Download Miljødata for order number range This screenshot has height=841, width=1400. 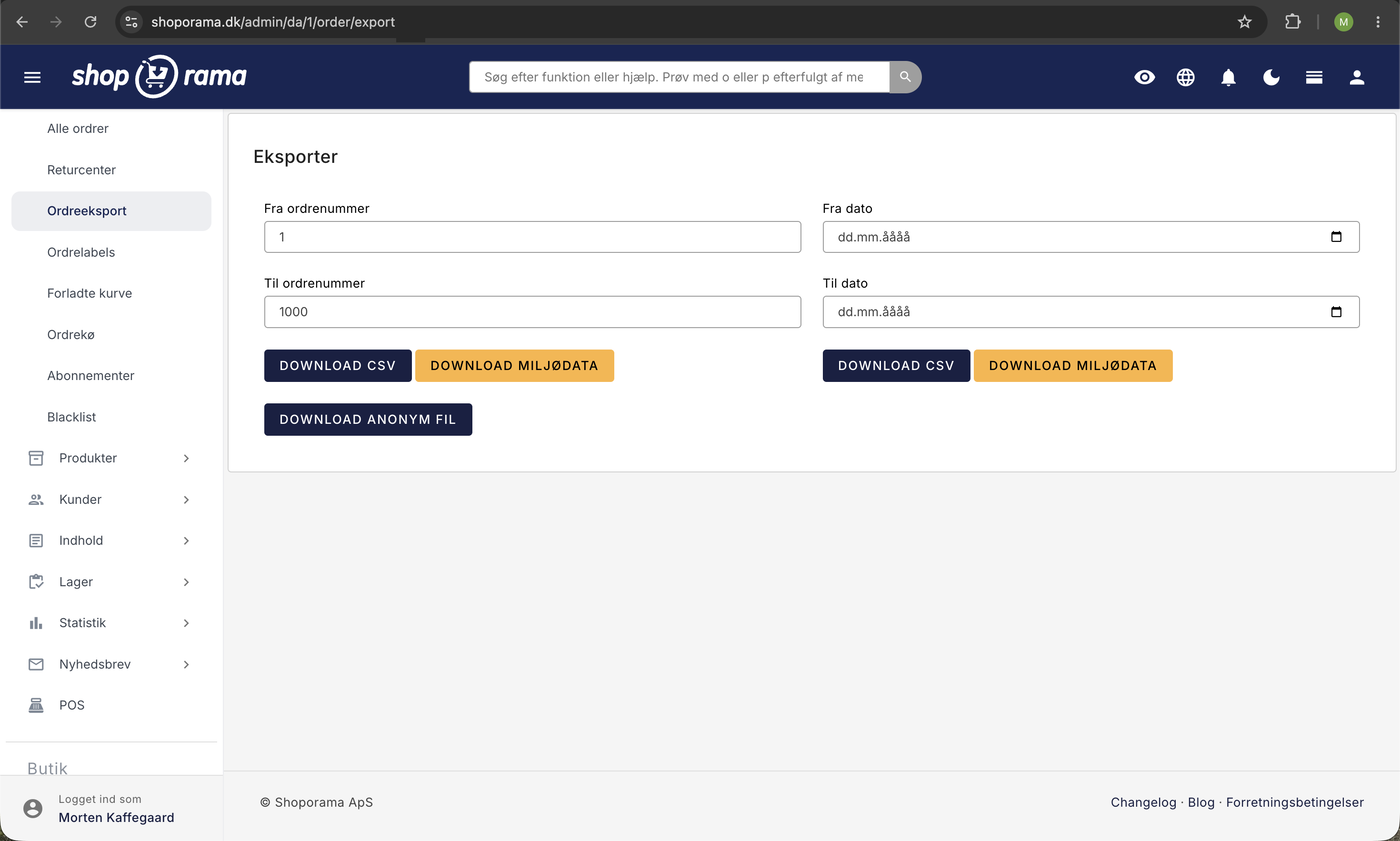pyautogui.click(x=514, y=366)
